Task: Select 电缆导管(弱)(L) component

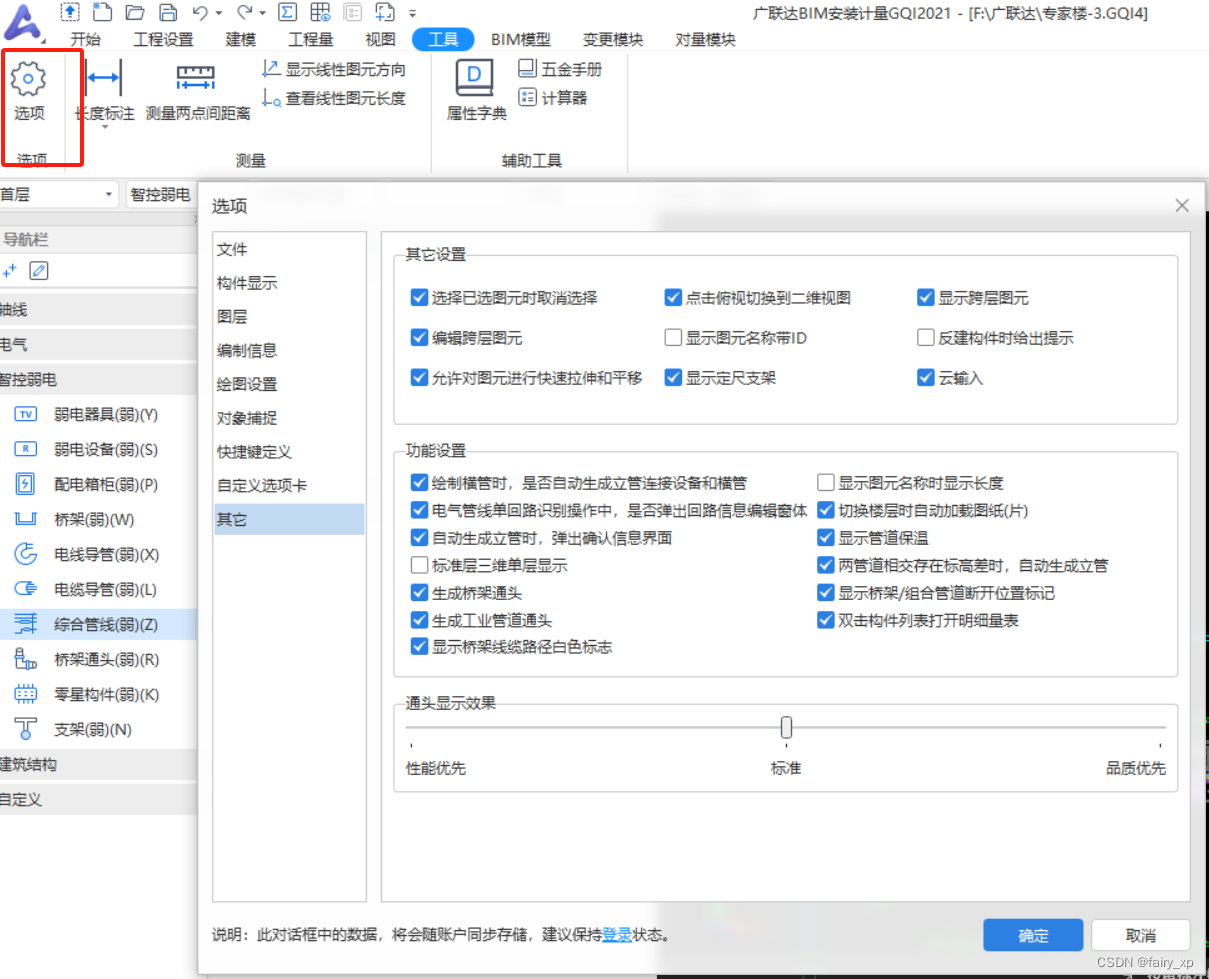Action: point(98,589)
